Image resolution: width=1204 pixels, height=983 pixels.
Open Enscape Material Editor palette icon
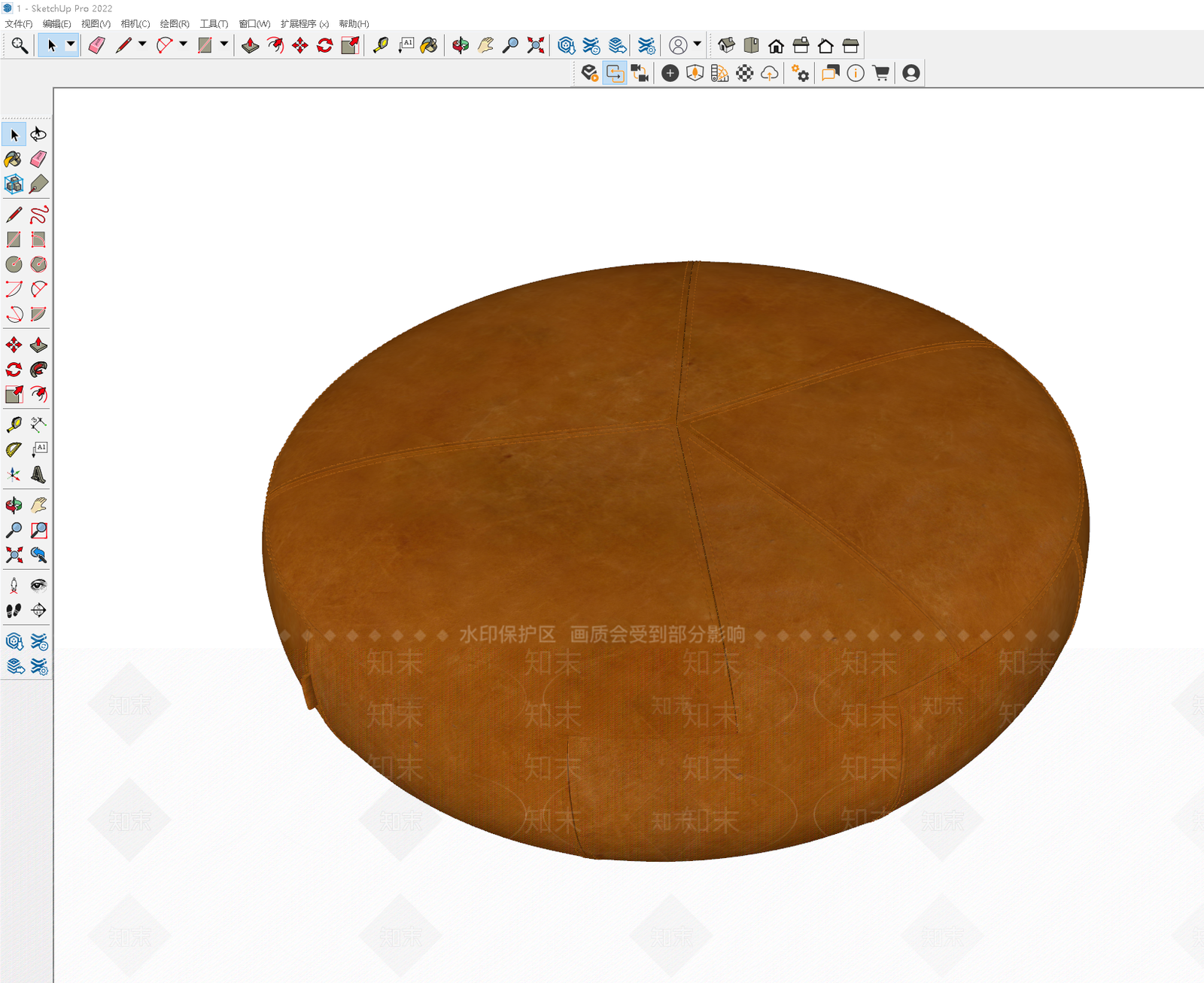click(x=720, y=74)
